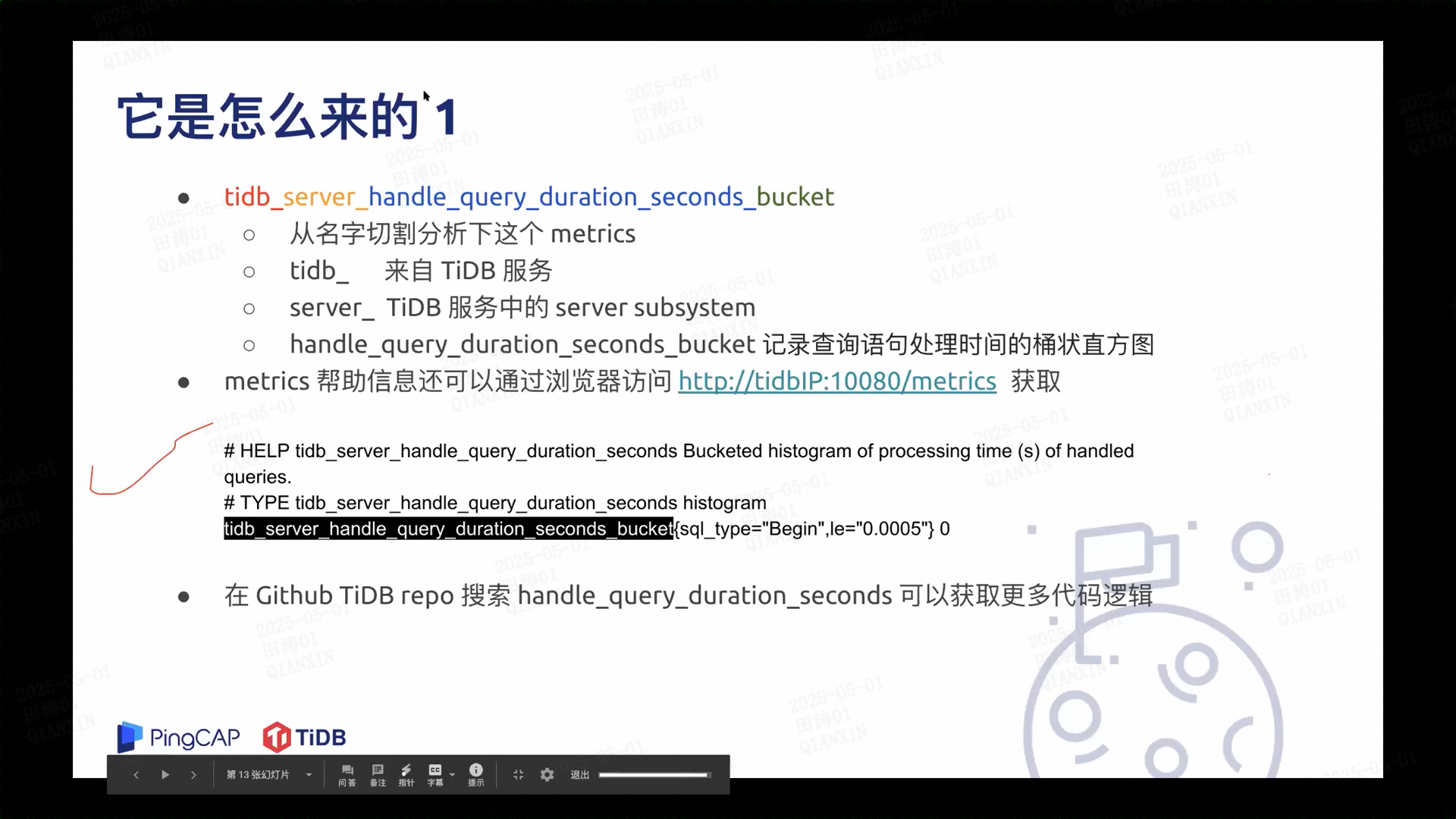The image size is (1456, 819).
Task: Advance to the next slide arrow
Action: pyautogui.click(x=193, y=775)
